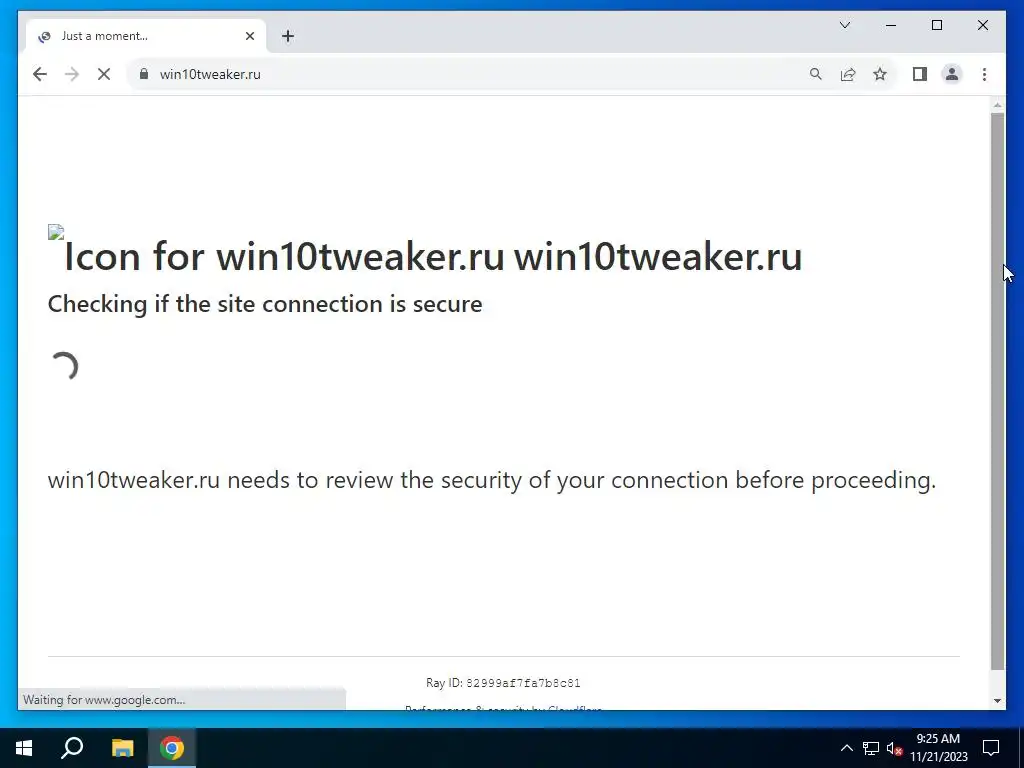
Task: Open the zoom magnifier icon in address bar
Action: (x=816, y=74)
